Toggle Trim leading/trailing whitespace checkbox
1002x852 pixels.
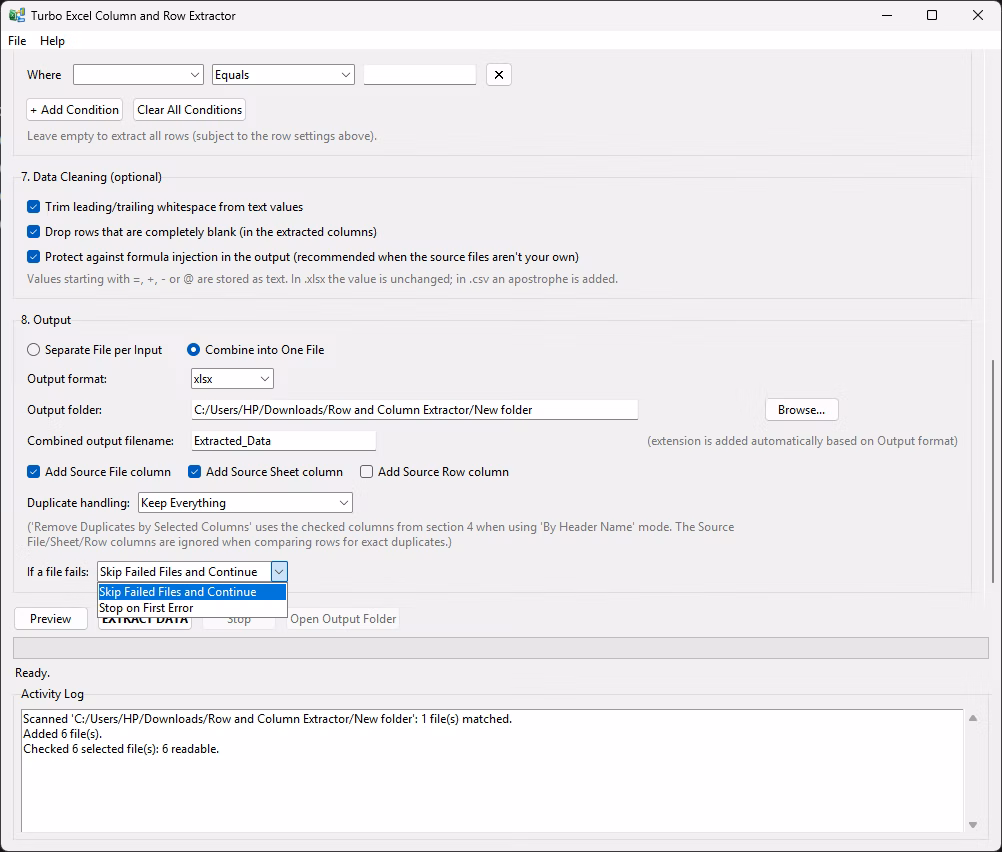[x=33, y=207]
